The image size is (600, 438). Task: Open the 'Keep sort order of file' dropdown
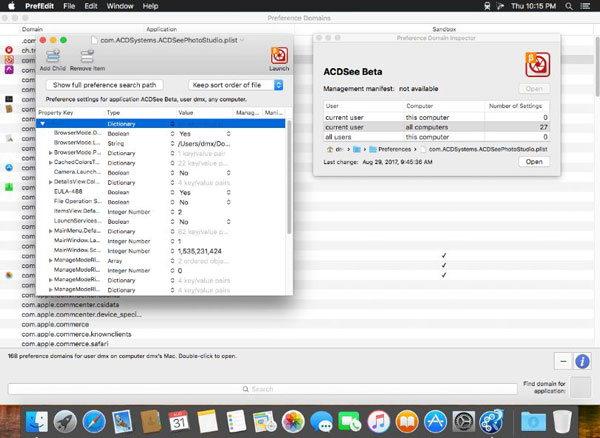(237, 86)
